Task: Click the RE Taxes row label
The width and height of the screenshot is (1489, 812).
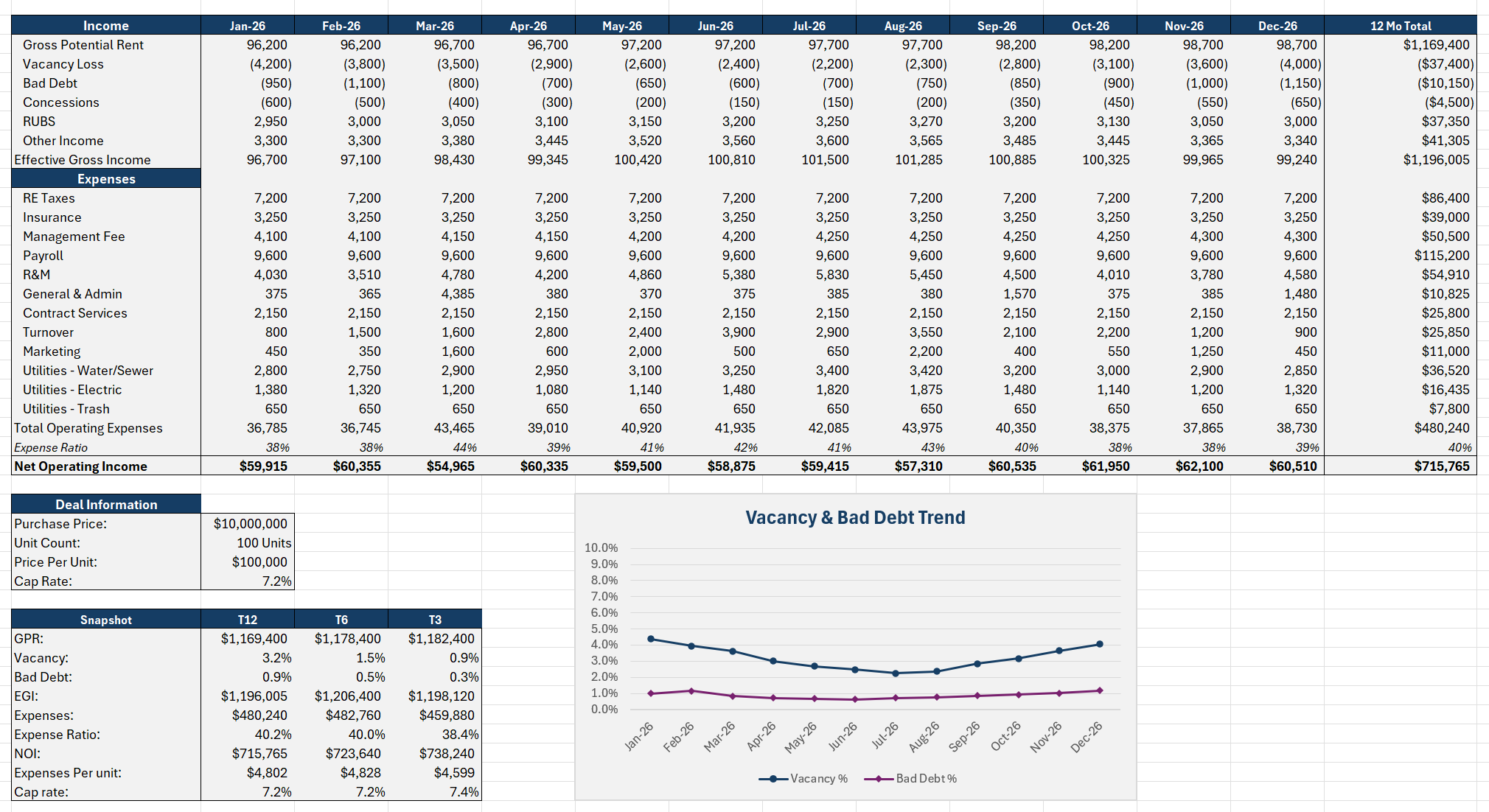Action: [49, 198]
